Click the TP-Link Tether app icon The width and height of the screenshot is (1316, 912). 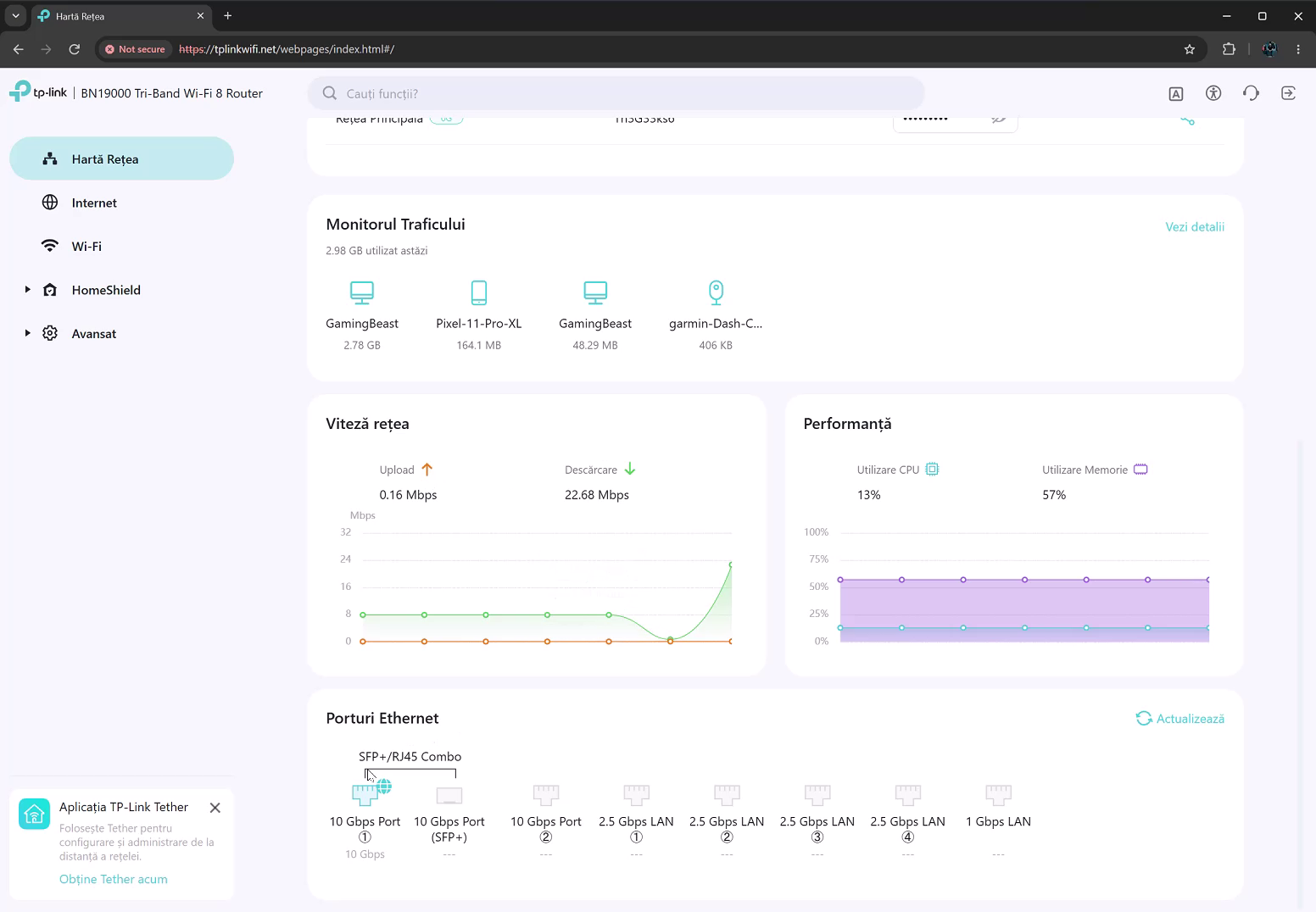click(35, 815)
